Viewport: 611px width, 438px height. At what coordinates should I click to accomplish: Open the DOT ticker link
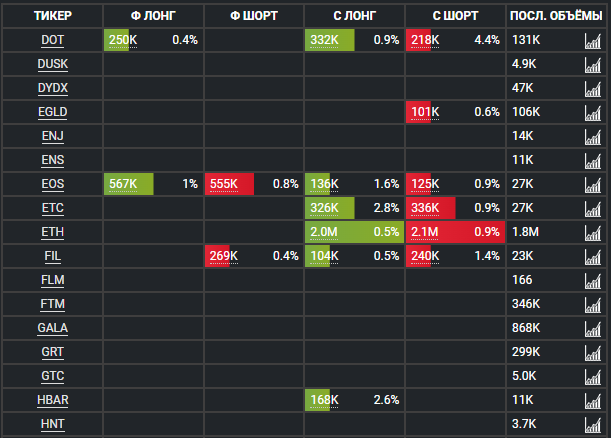52,40
